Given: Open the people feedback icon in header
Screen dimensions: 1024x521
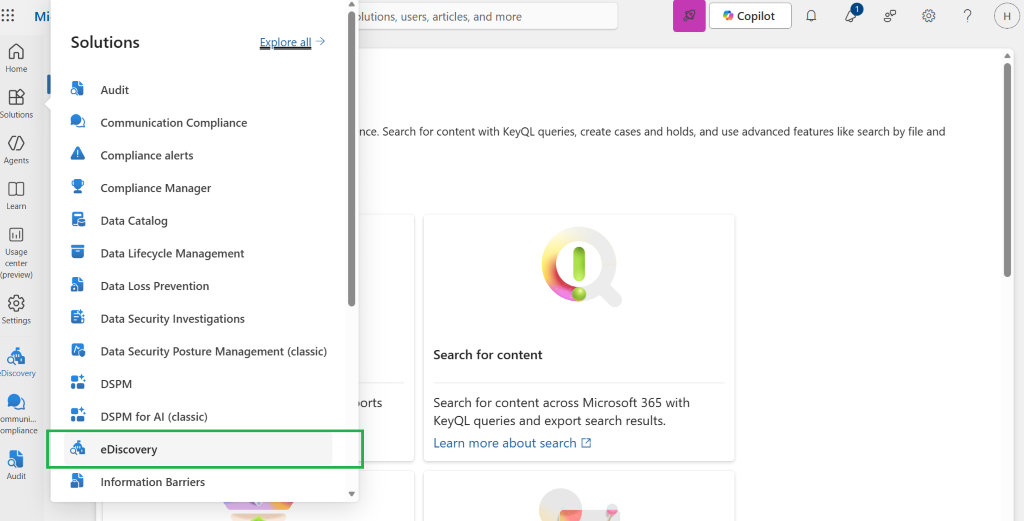Looking at the screenshot, I should point(889,16).
